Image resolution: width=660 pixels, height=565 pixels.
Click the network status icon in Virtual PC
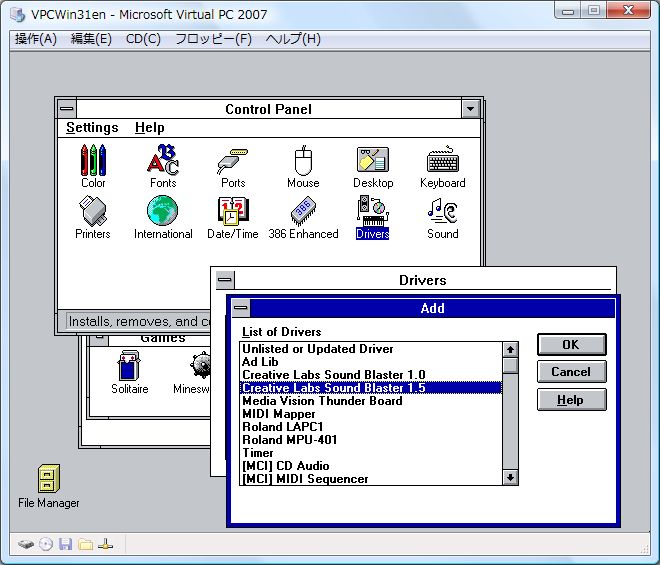105,544
